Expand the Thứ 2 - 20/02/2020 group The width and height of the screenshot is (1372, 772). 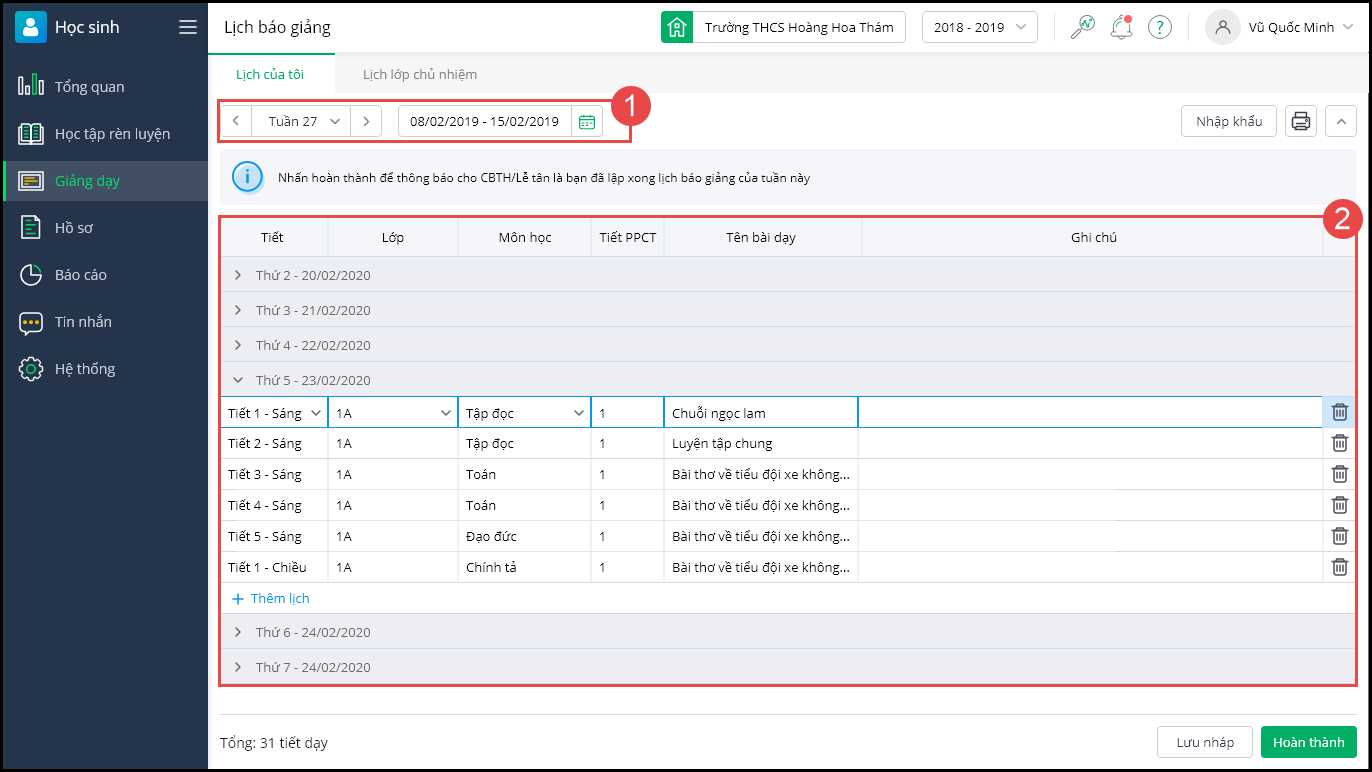[238, 275]
